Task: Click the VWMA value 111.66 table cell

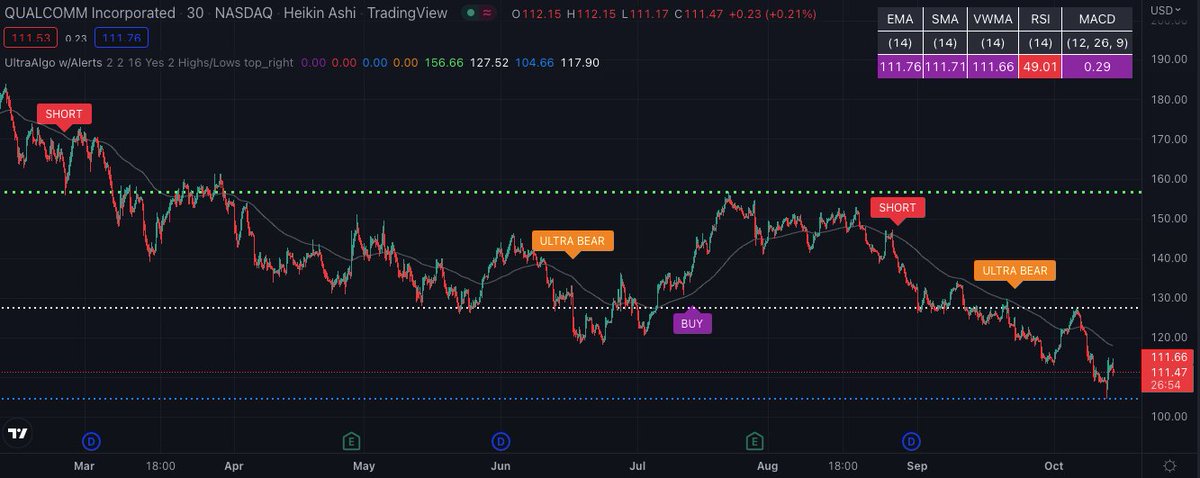Action: 992,67
